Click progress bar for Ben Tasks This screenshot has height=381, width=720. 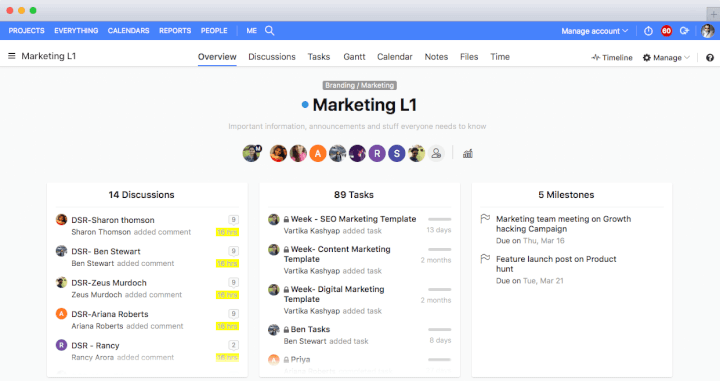439,329
